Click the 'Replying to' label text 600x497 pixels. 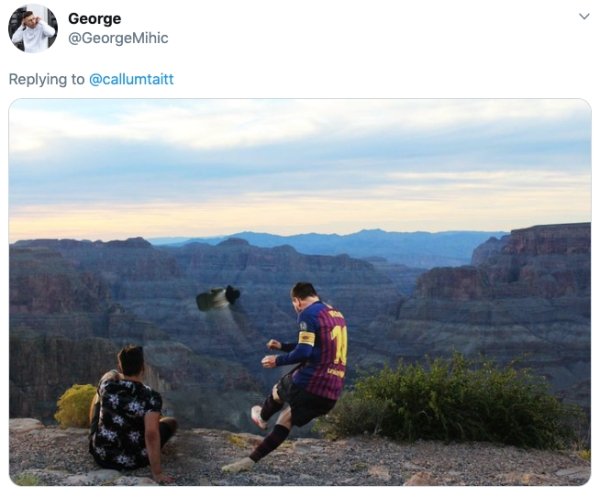coord(46,79)
